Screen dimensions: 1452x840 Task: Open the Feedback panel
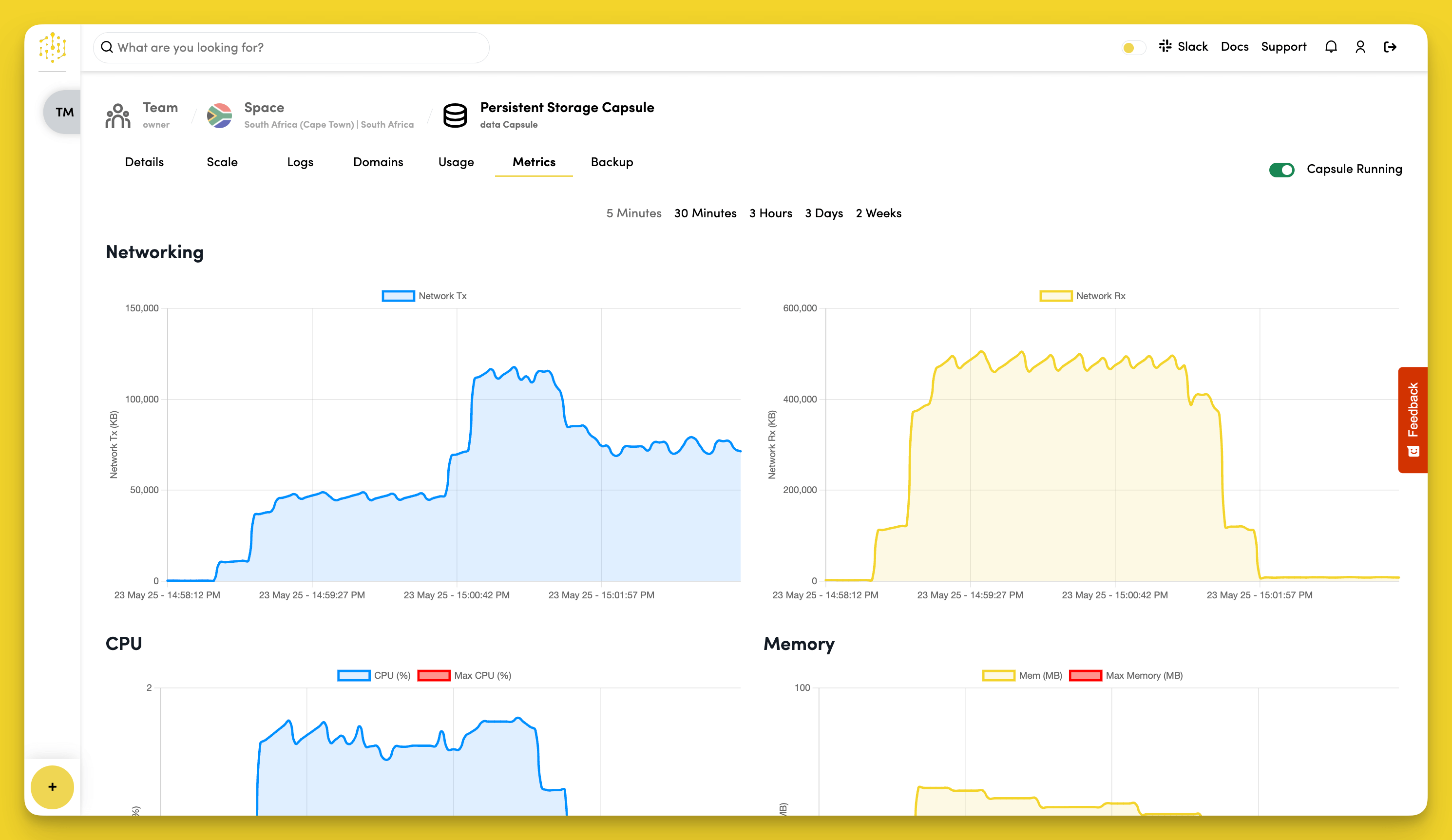[1412, 418]
